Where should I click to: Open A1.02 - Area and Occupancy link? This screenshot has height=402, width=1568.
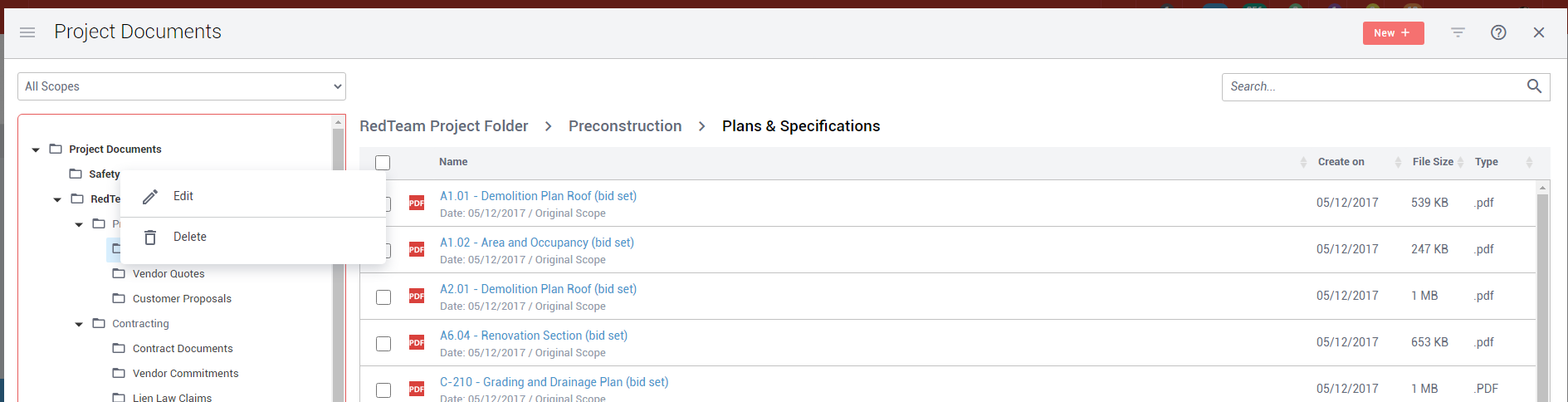pyautogui.click(x=536, y=243)
